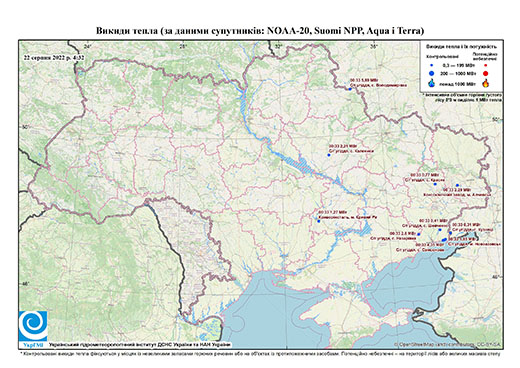Click the blue flame legend icon
Viewport: 520px width, 368px height.
431,83
